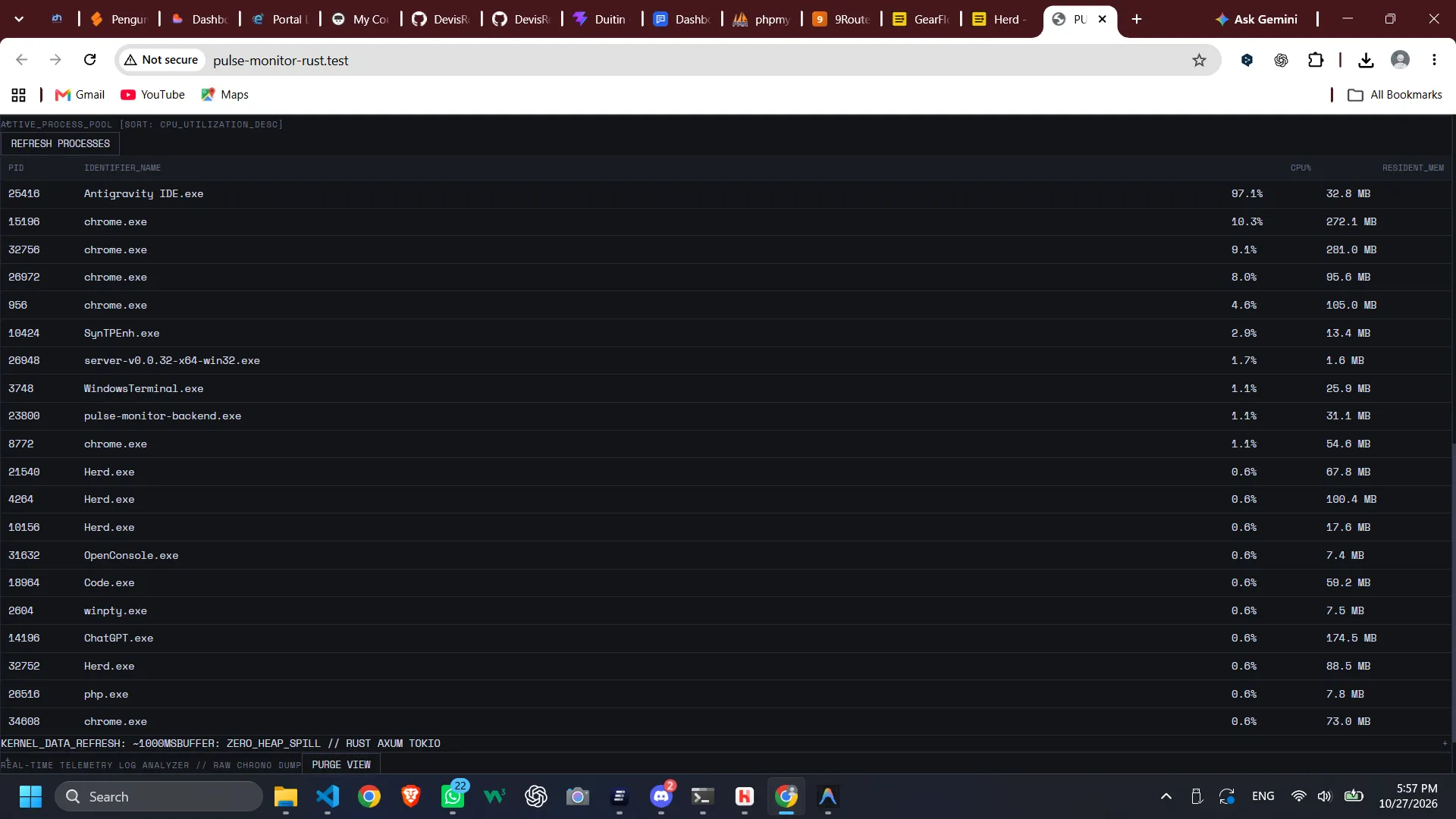Switch to the Herd tab
This screenshot has width=1456, height=819.
pyautogui.click(x=1001, y=19)
